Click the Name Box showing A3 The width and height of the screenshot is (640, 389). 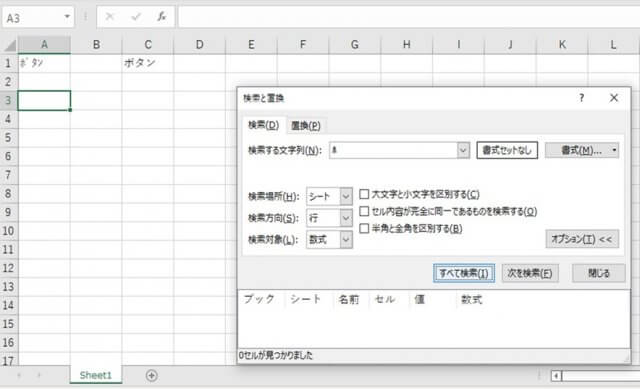point(33,17)
